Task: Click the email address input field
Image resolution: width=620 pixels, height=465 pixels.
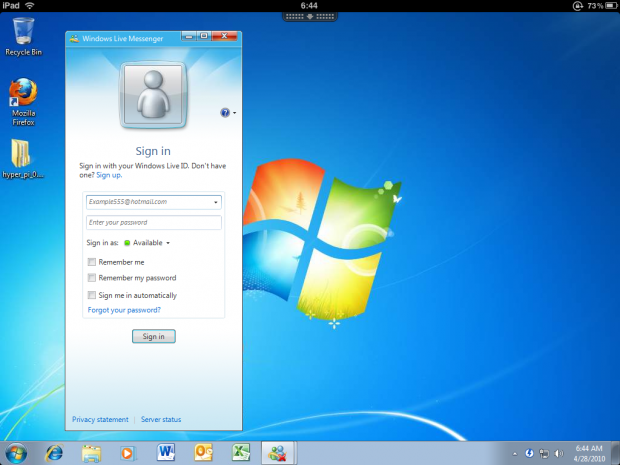Action: click(154, 202)
